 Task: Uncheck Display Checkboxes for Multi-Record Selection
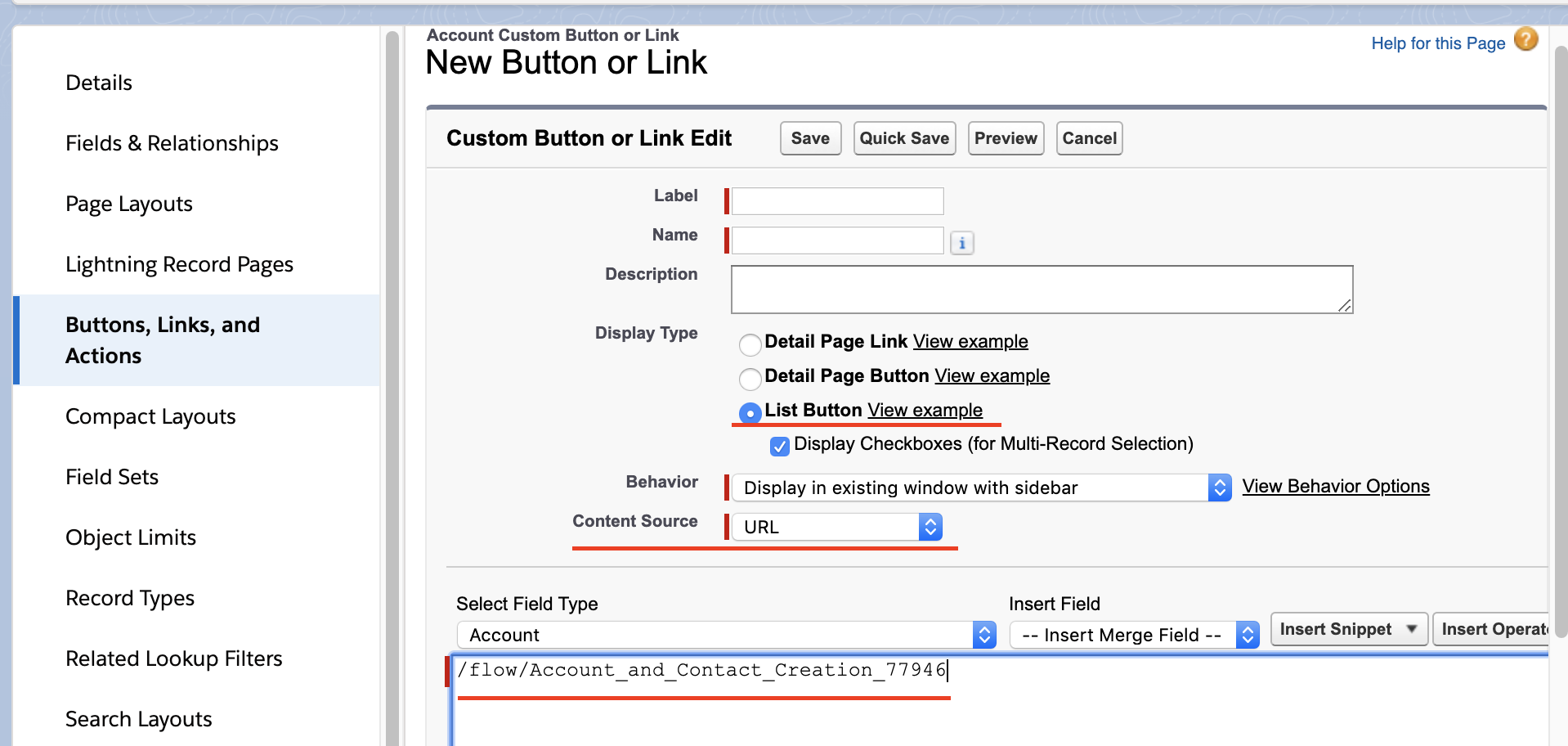click(780, 446)
